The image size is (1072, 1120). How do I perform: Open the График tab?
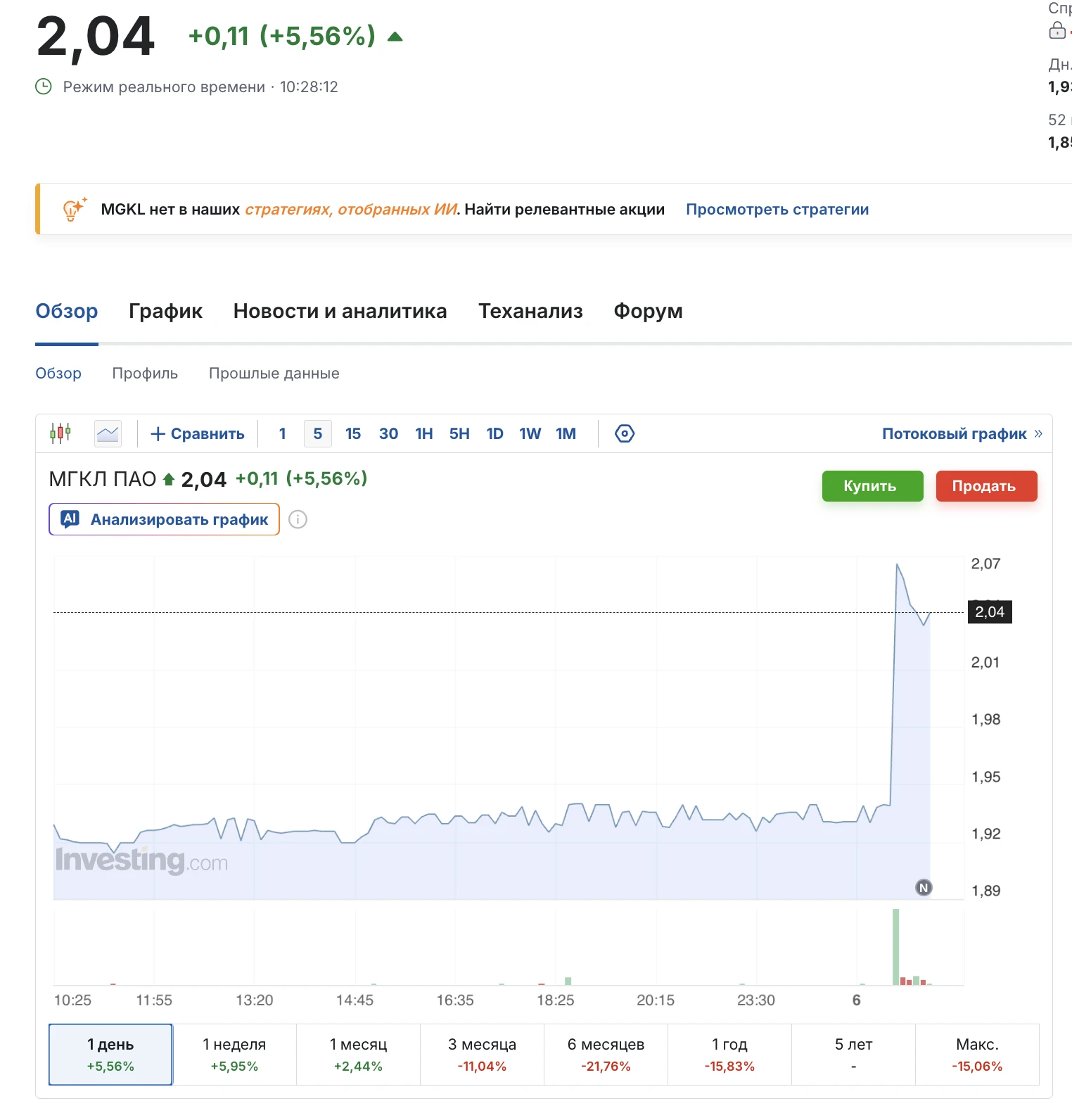tap(166, 311)
